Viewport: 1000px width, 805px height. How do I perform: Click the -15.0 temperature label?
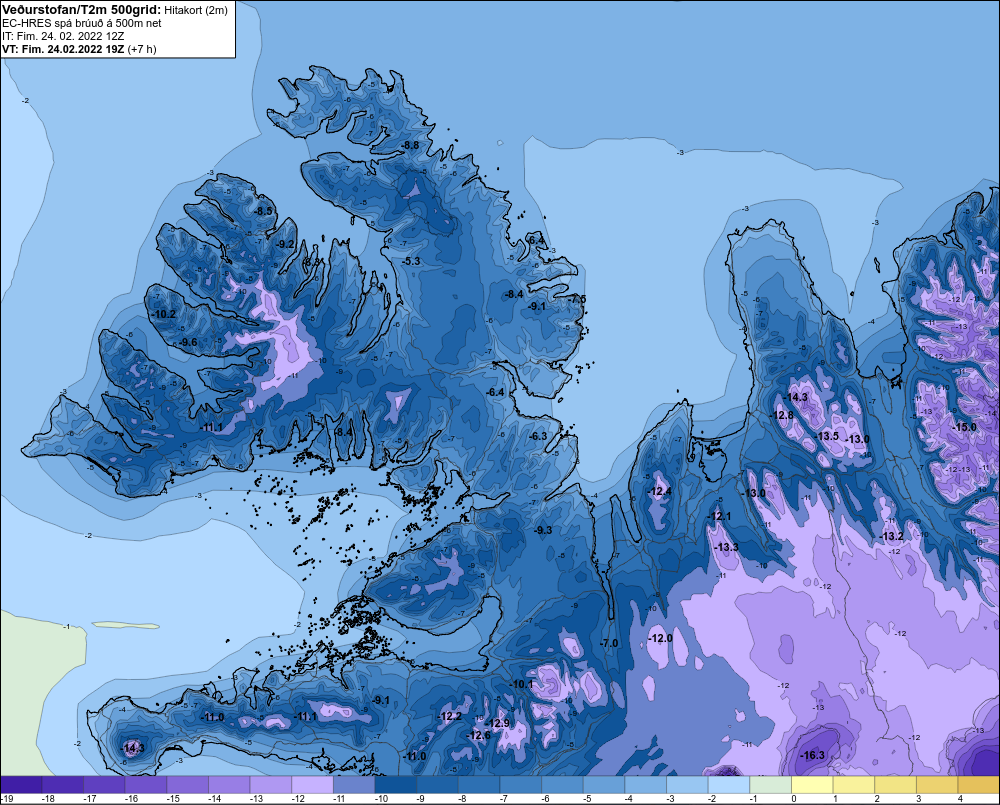pyautogui.click(x=964, y=427)
